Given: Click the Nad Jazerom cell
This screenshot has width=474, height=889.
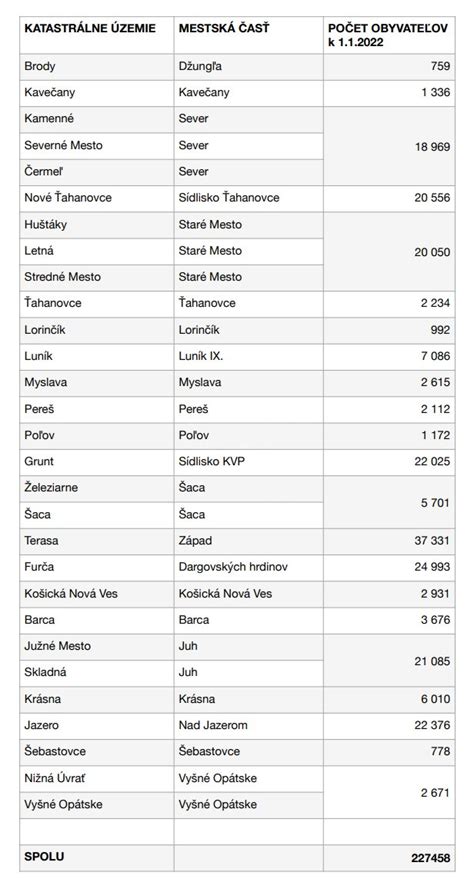Looking at the screenshot, I should pos(248,726).
